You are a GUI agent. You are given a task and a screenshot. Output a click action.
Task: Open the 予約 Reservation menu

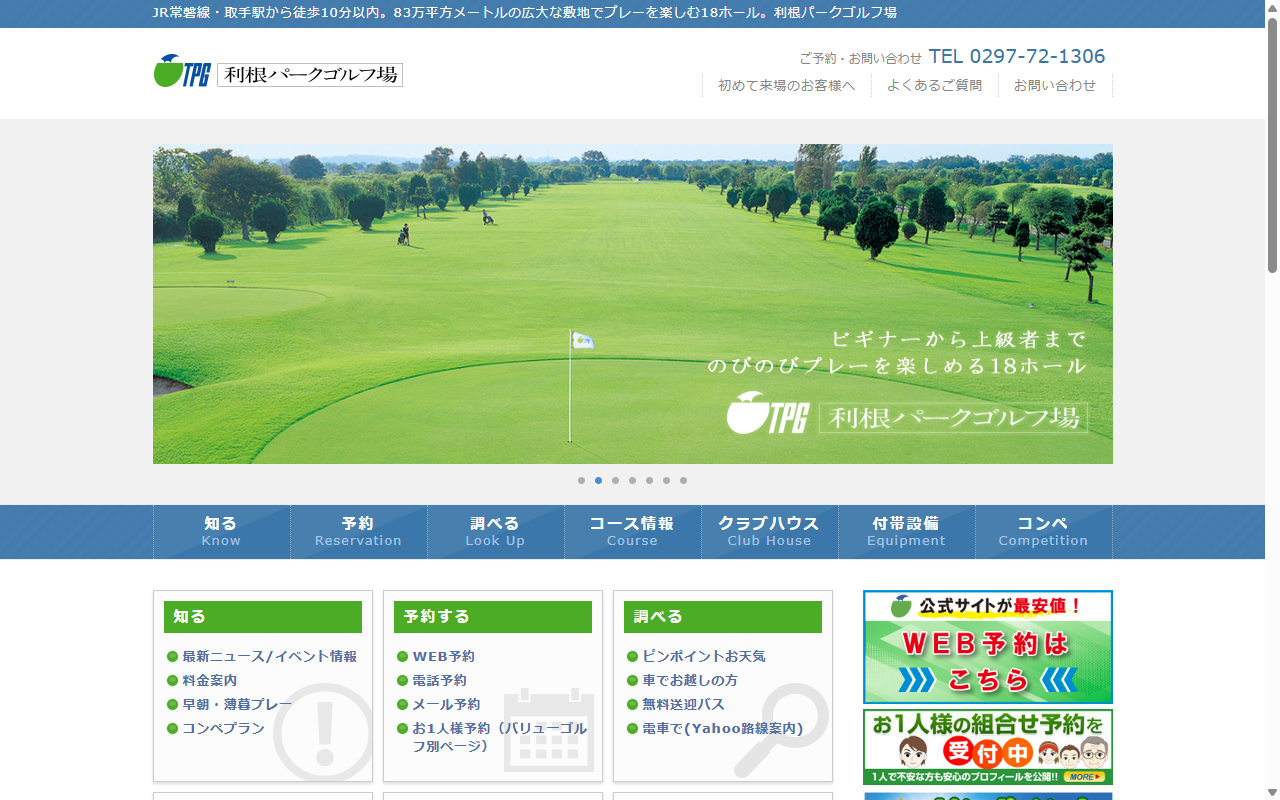pos(358,532)
